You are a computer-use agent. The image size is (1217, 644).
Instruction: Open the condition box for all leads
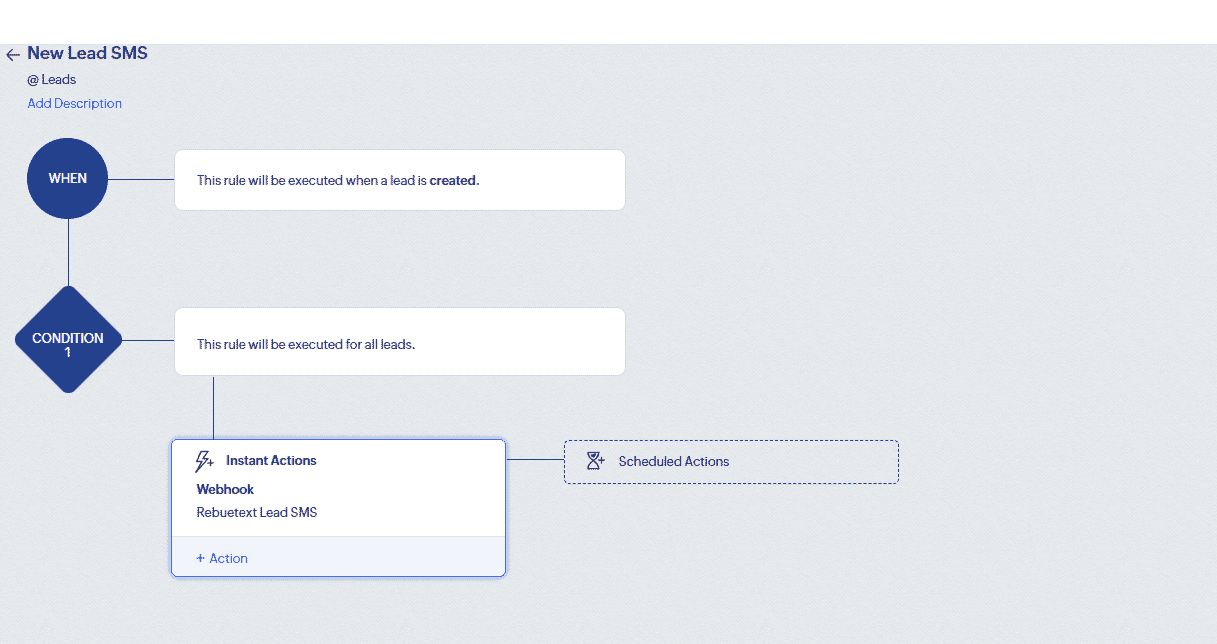click(x=400, y=342)
